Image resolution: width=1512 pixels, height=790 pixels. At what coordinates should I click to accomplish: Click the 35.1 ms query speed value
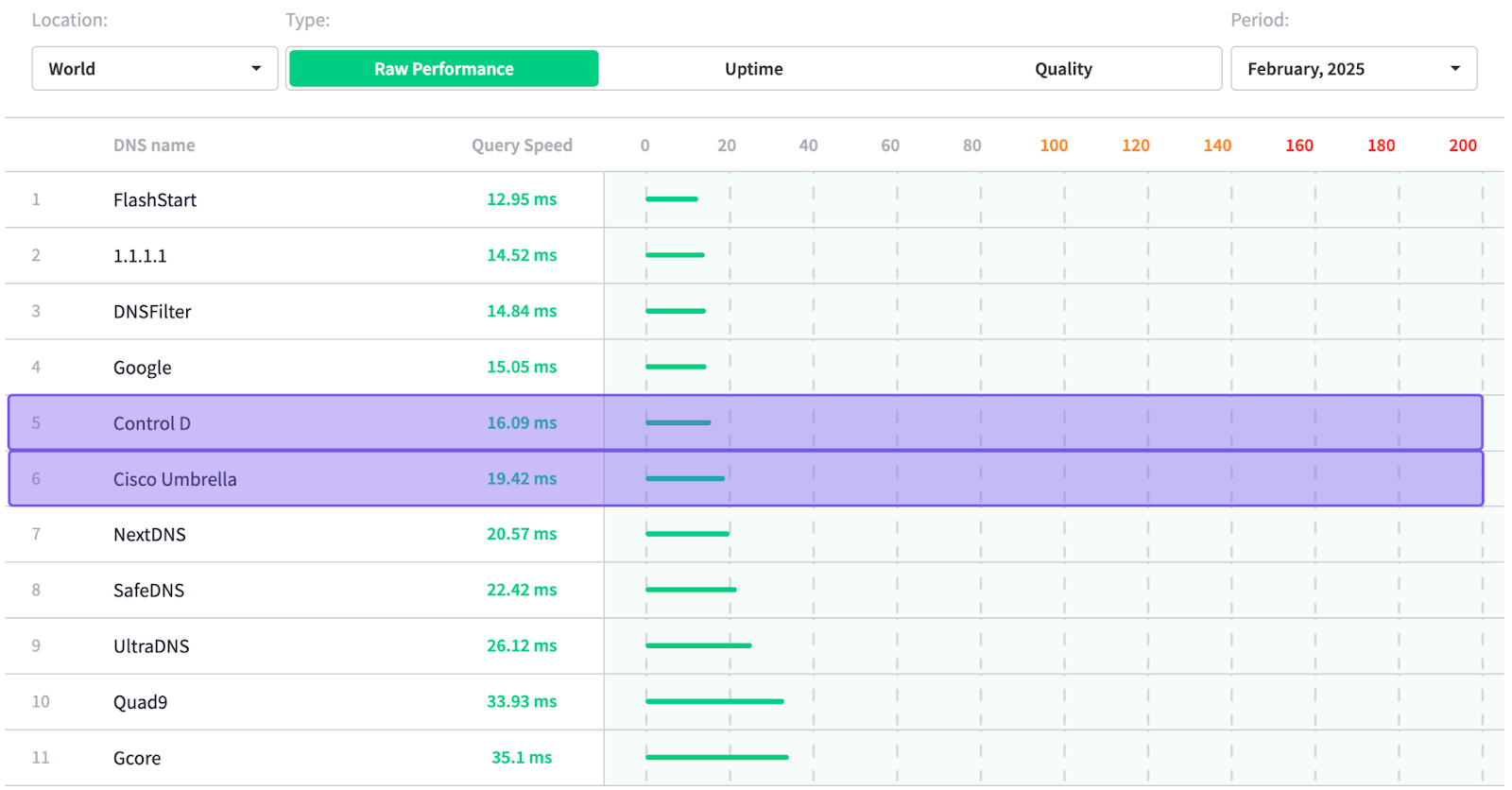[x=522, y=757]
